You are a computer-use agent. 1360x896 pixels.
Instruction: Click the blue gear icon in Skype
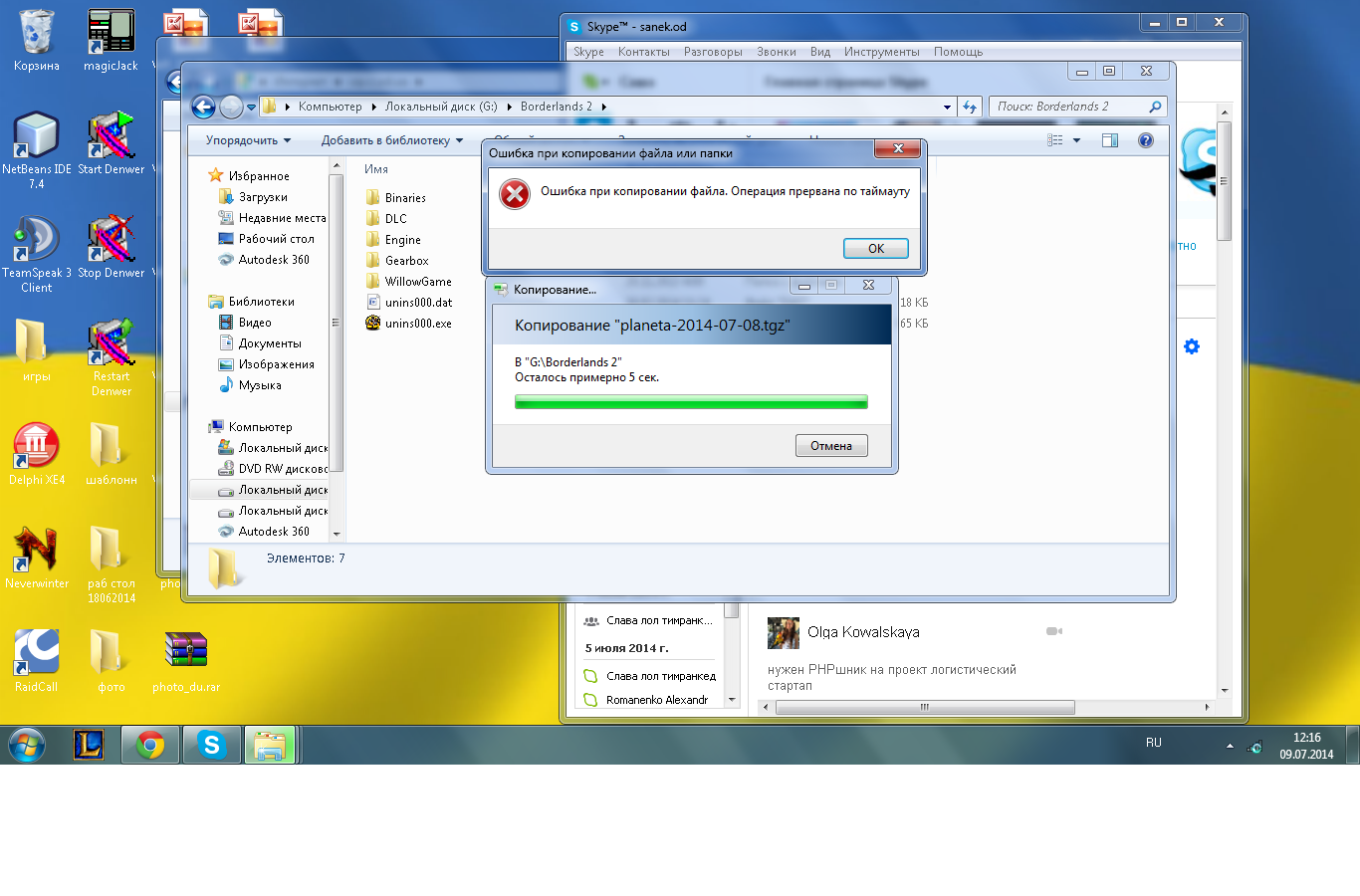(x=1192, y=346)
